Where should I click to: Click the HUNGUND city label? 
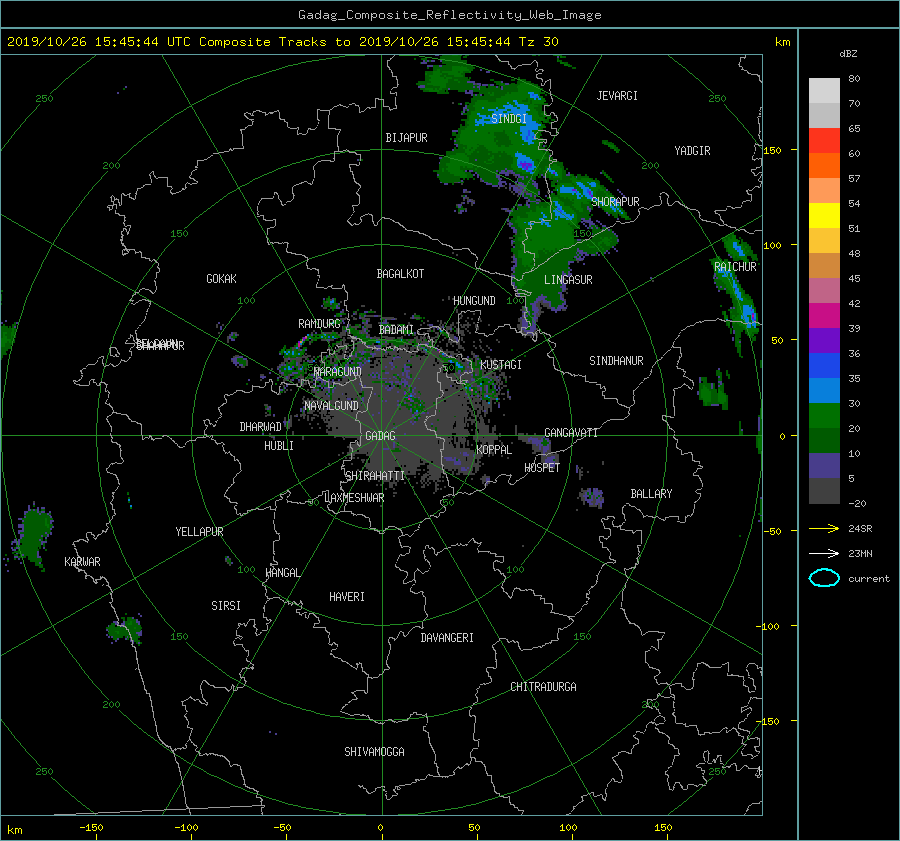point(474,301)
